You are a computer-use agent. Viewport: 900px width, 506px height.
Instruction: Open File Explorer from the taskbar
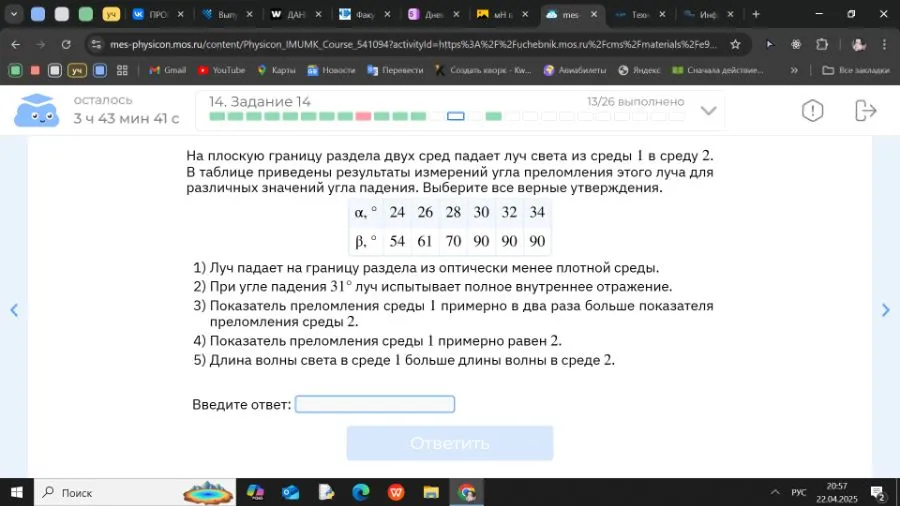click(430, 492)
